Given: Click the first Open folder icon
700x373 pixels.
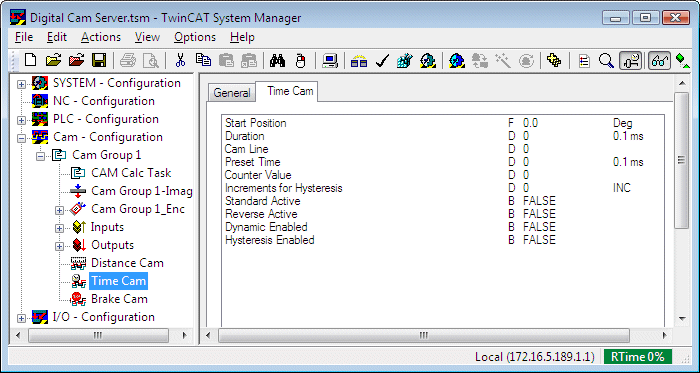Looking at the screenshot, I should point(53,60).
